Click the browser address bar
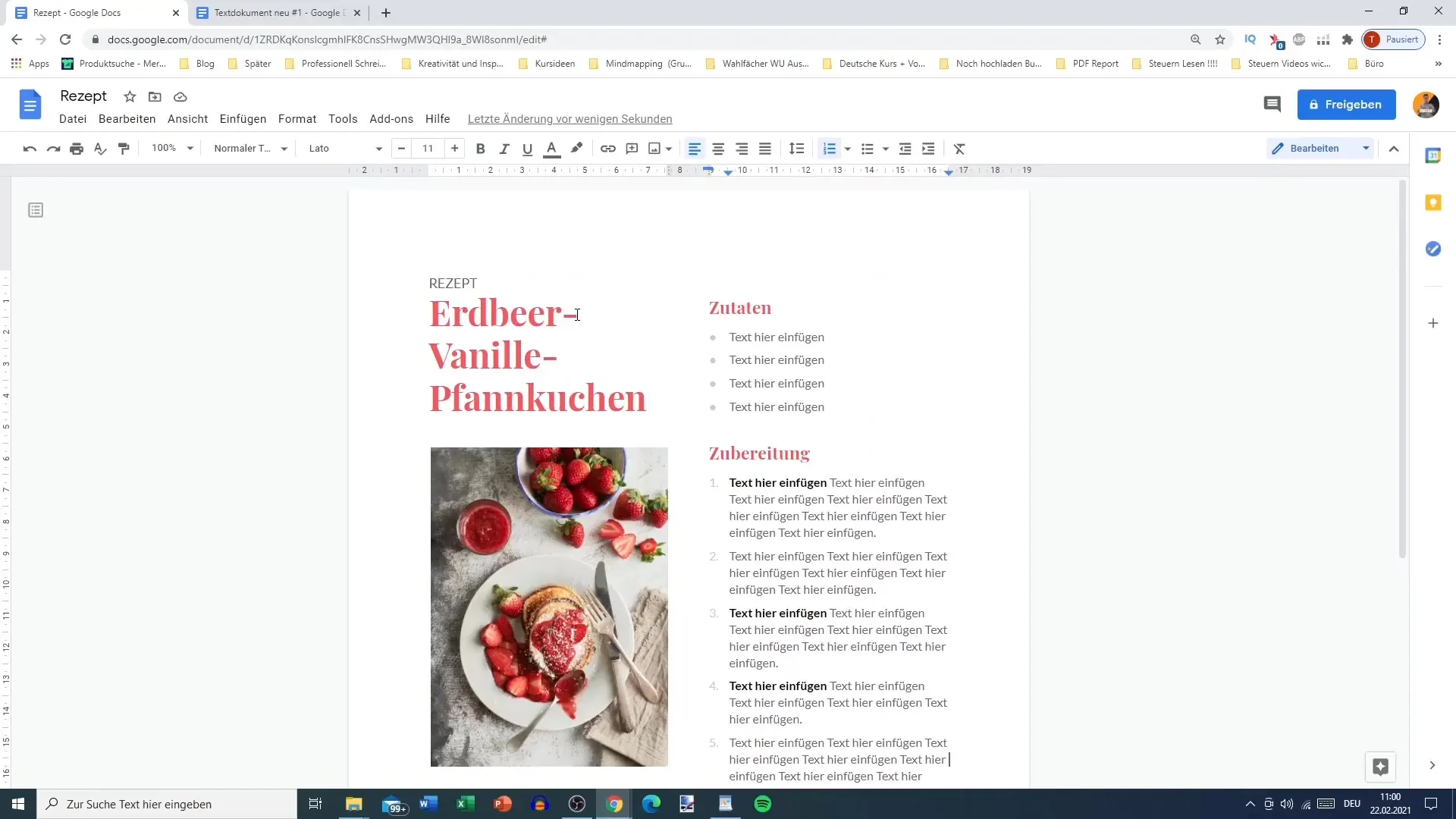The height and width of the screenshot is (819, 1456). (x=637, y=39)
